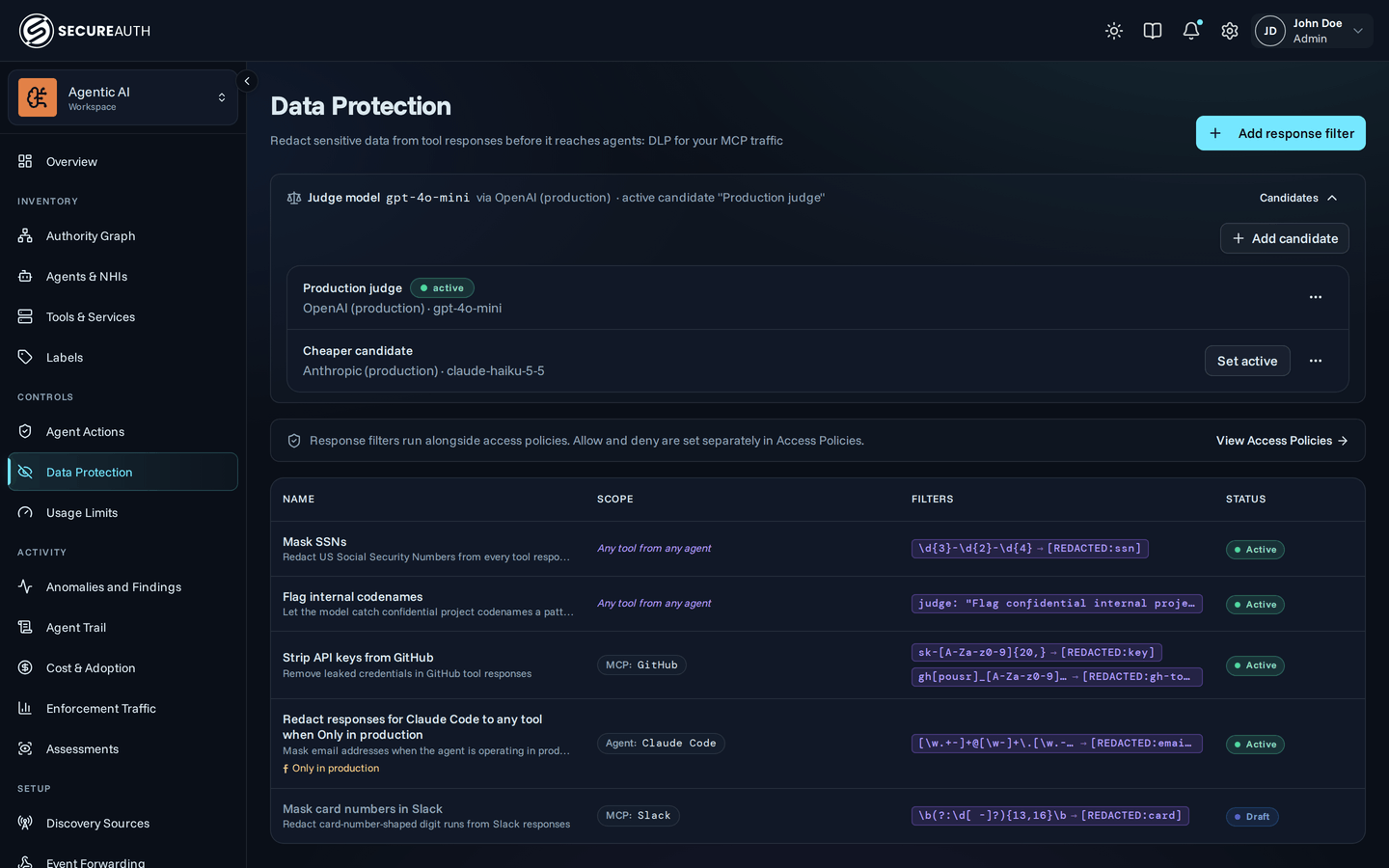Click the Add candidate button
This screenshot has height=868, width=1389.
pos(1285,238)
